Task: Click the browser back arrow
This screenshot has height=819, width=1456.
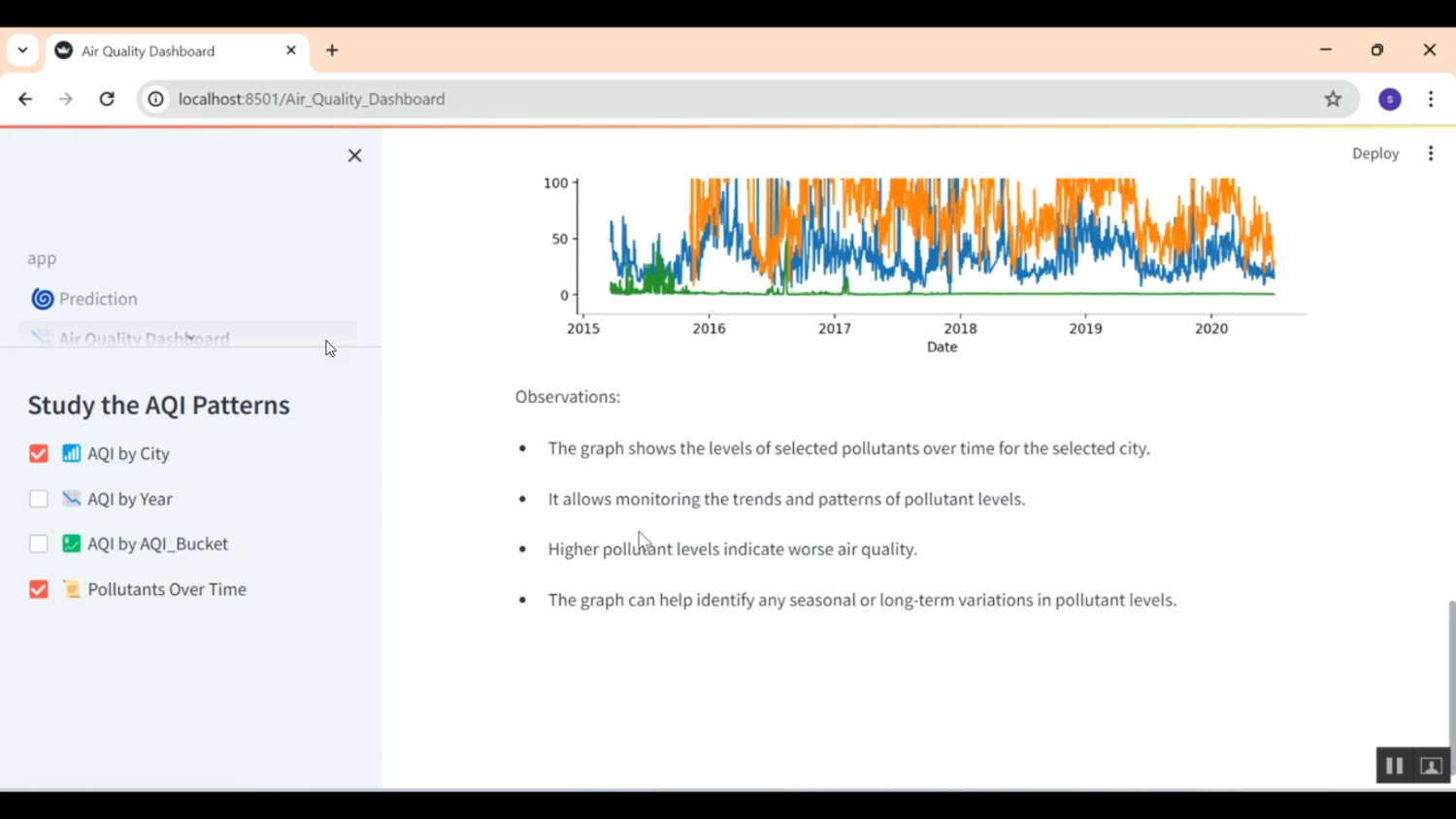Action: 25,99
